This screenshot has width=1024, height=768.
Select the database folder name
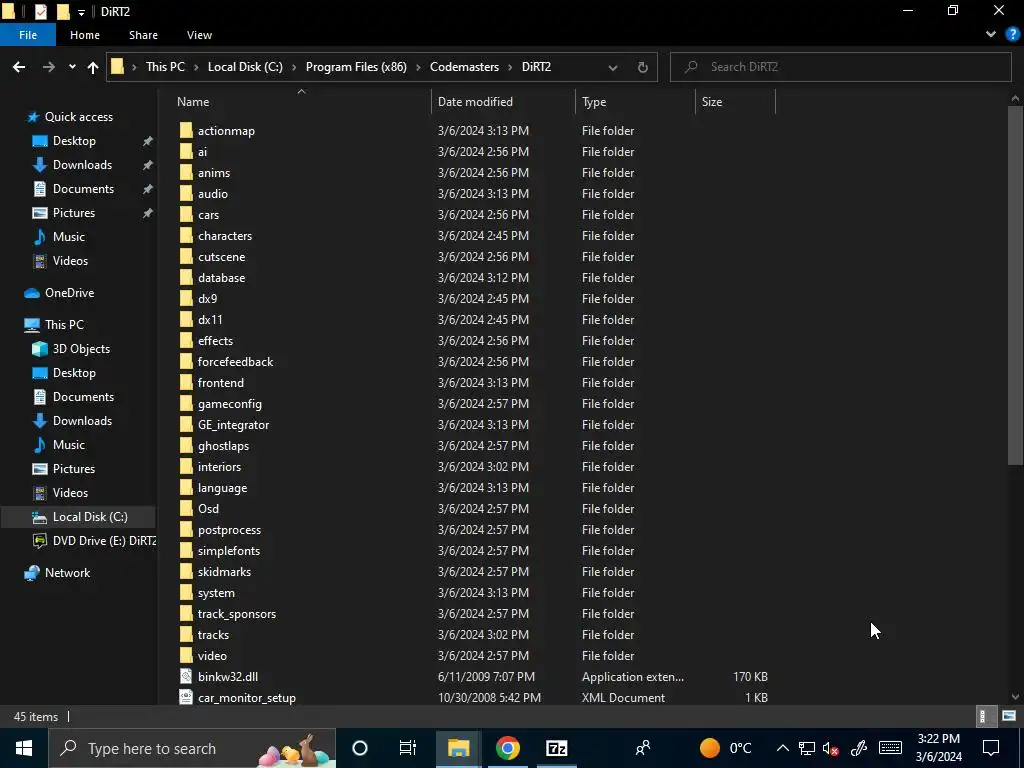coord(221,278)
